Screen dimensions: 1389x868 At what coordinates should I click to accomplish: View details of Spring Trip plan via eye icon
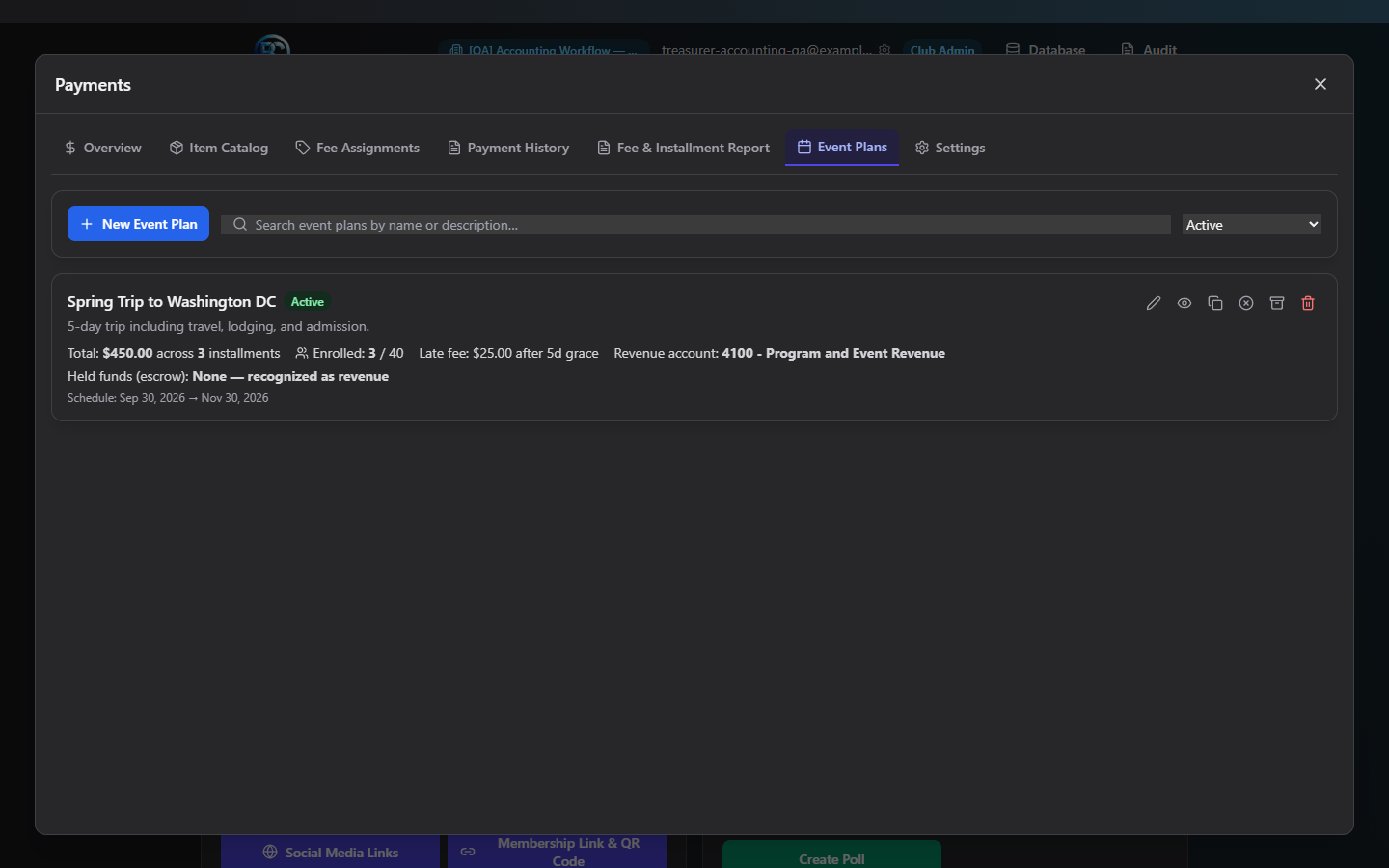pyautogui.click(x=1185, y=303)
